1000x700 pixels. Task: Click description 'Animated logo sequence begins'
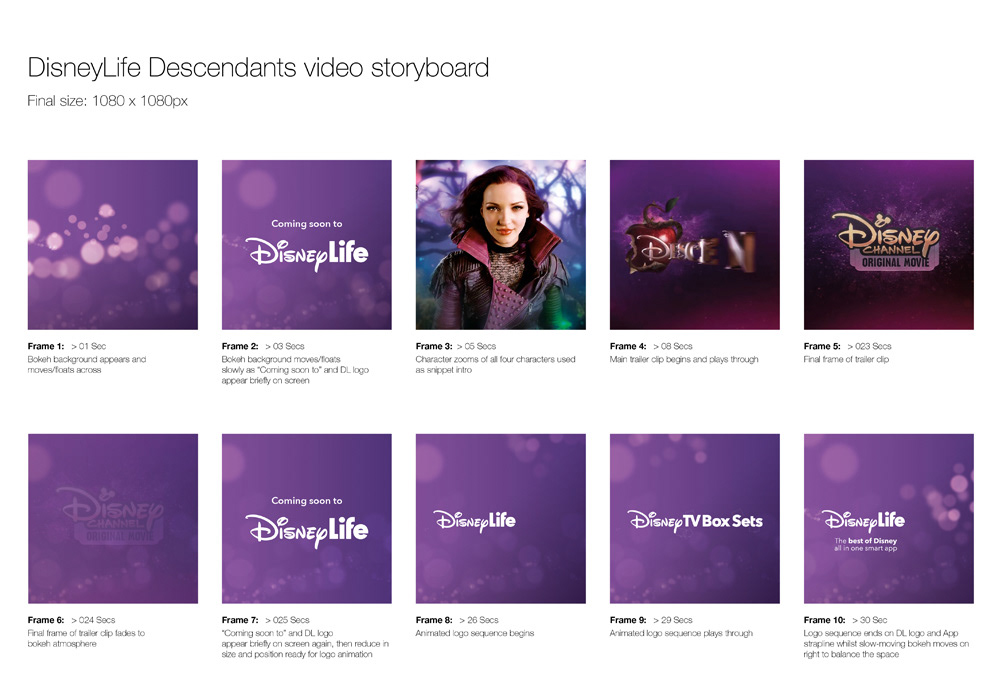[x=474, y=633]
